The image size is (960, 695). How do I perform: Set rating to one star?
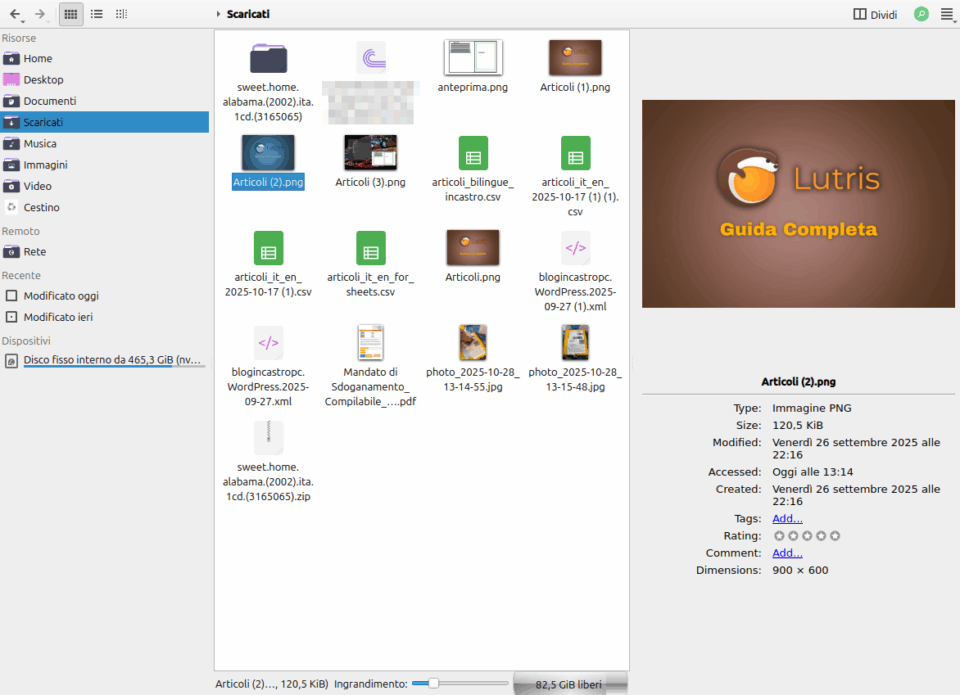[779, 536]
